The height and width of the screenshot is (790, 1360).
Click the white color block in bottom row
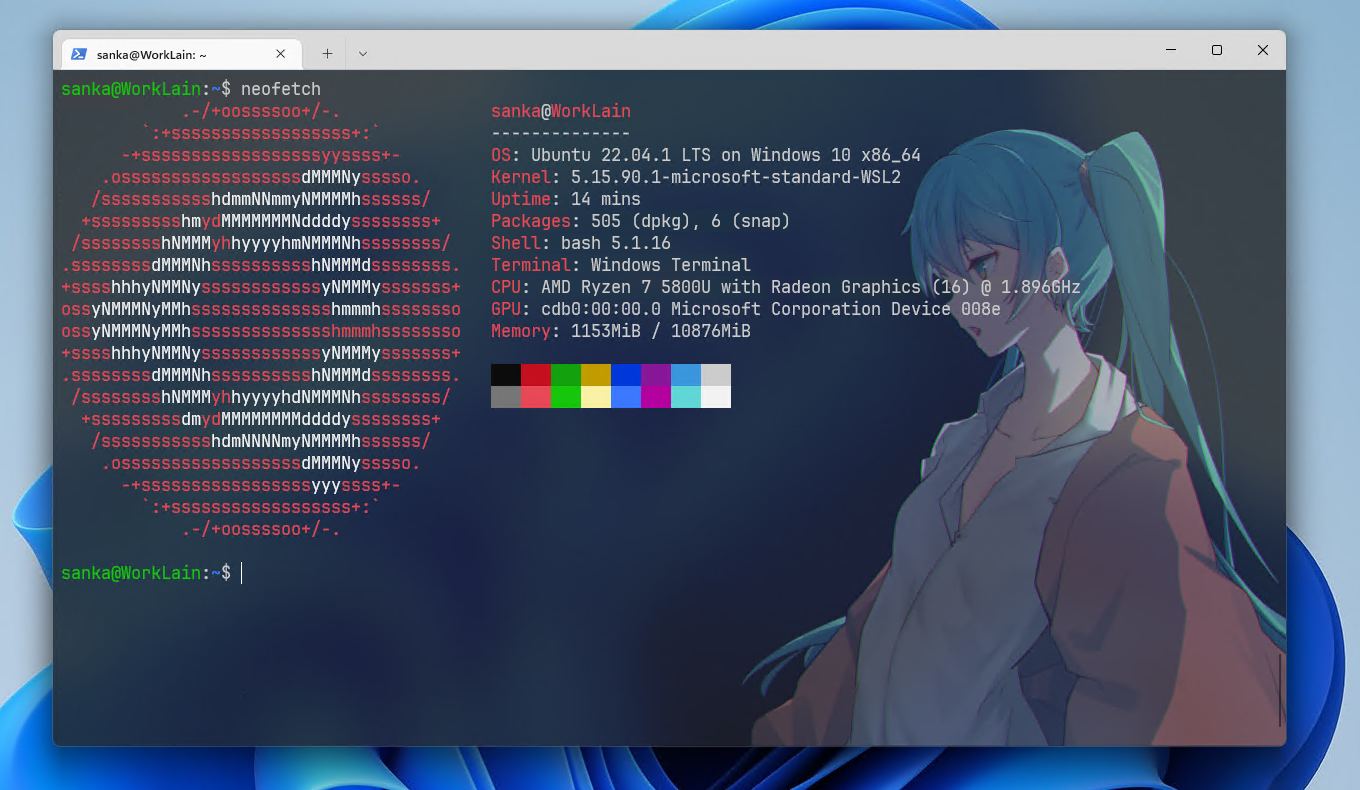tap(716, 397)
